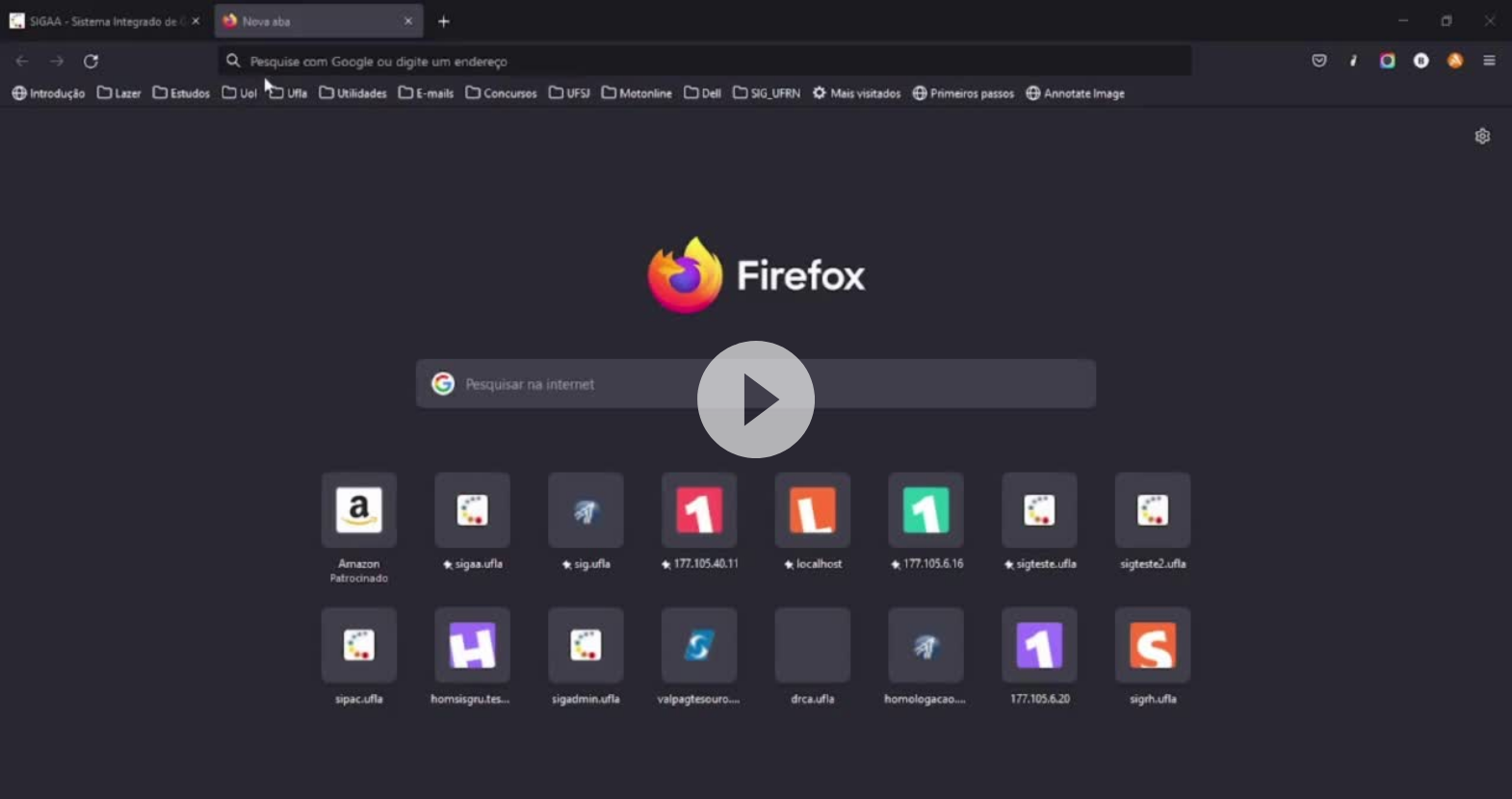Open the Annotate Image bookmark
The width and height of the screenshot is (1512, 799).
pyautogui.click(x=1075, y=93)
